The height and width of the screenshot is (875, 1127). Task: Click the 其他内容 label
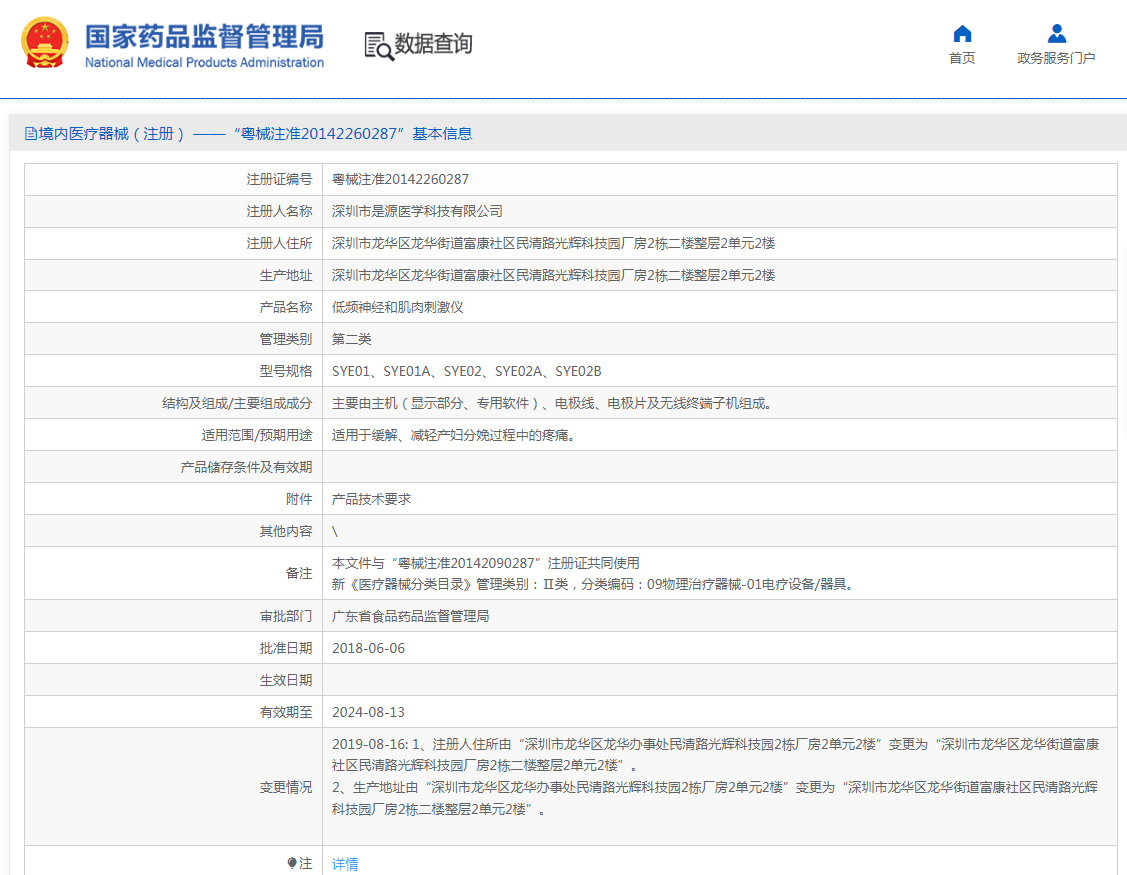(x=285, y=531)
